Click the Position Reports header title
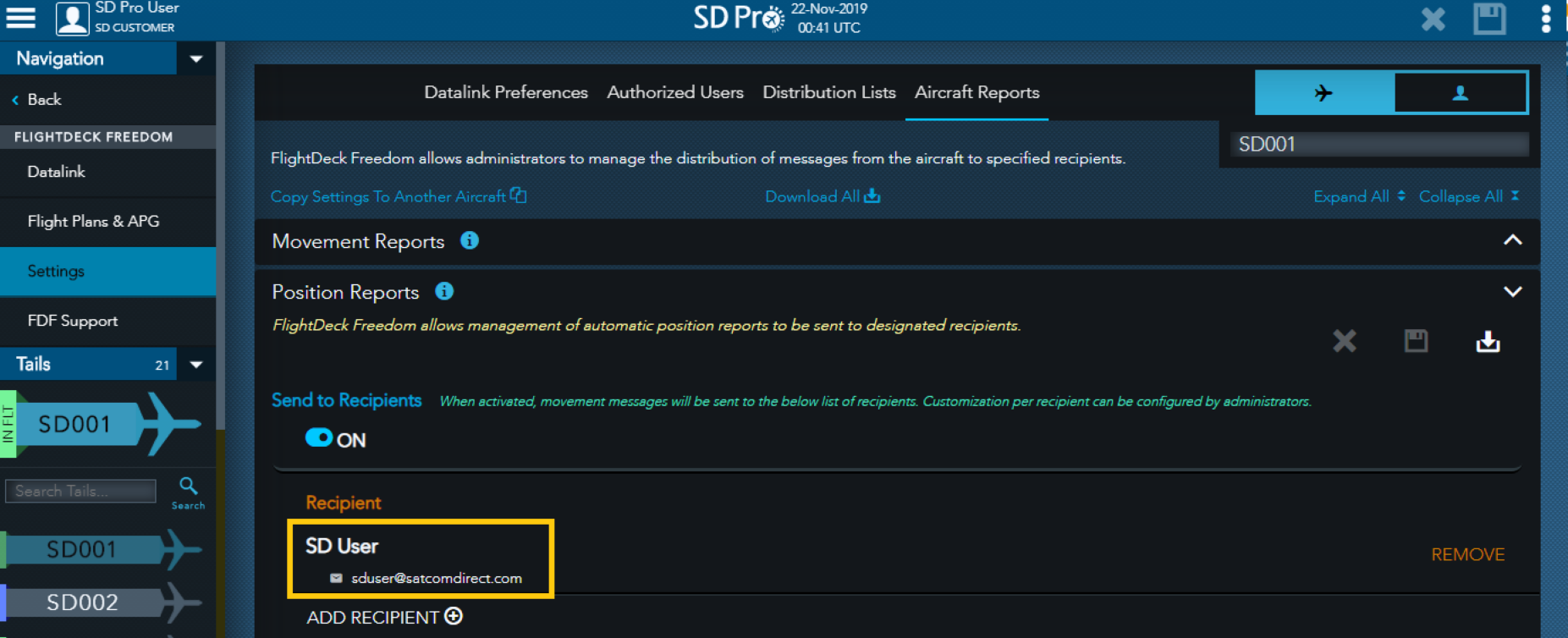 tap(345, 292)
